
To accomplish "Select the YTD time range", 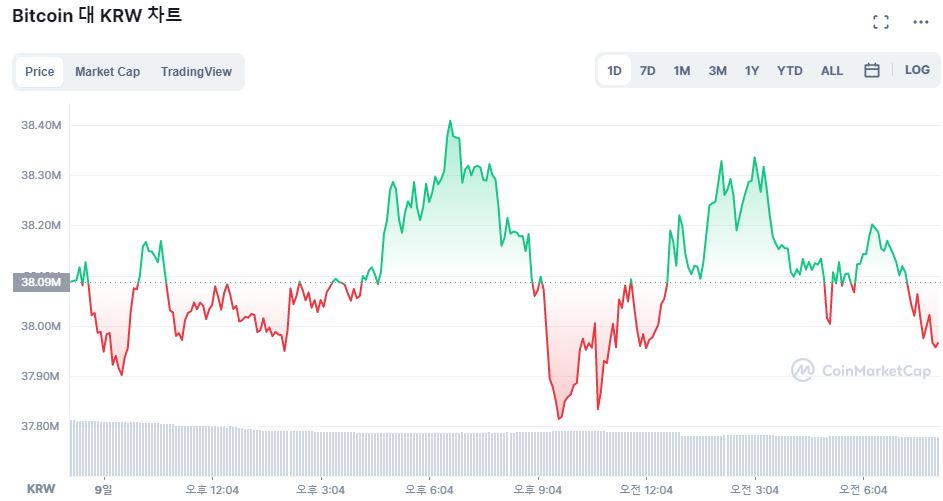I will [790, 71].
